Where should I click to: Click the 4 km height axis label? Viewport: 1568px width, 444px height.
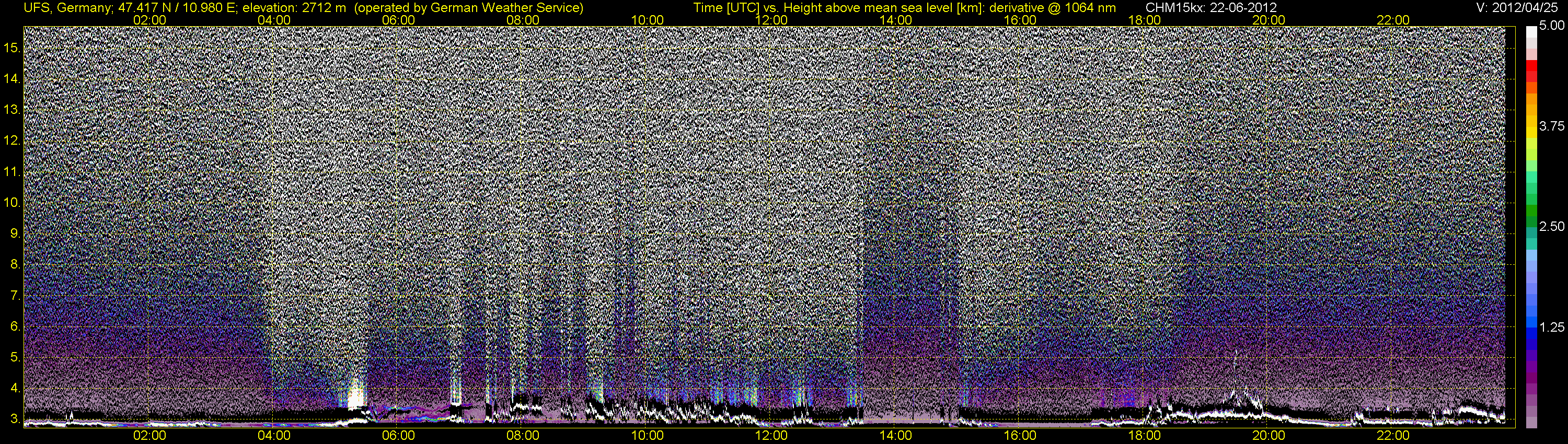tap(15, 388)
